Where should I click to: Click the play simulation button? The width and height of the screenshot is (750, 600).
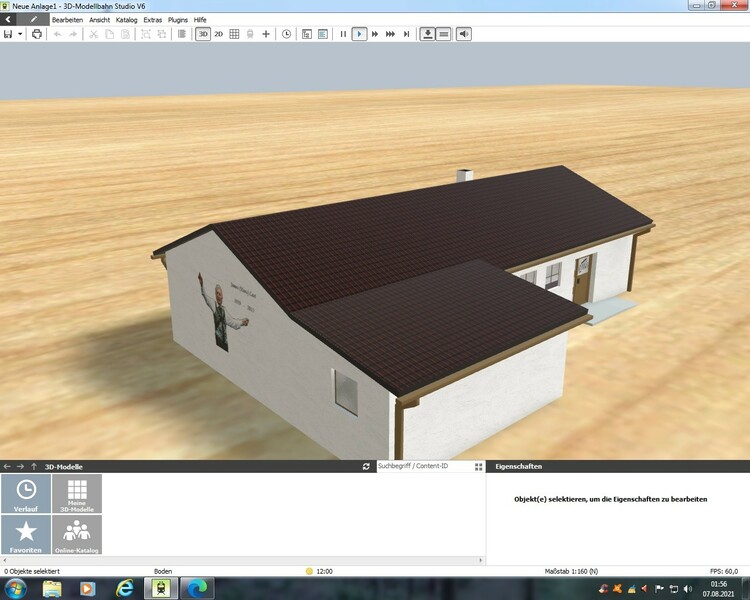tap(359, 34)
